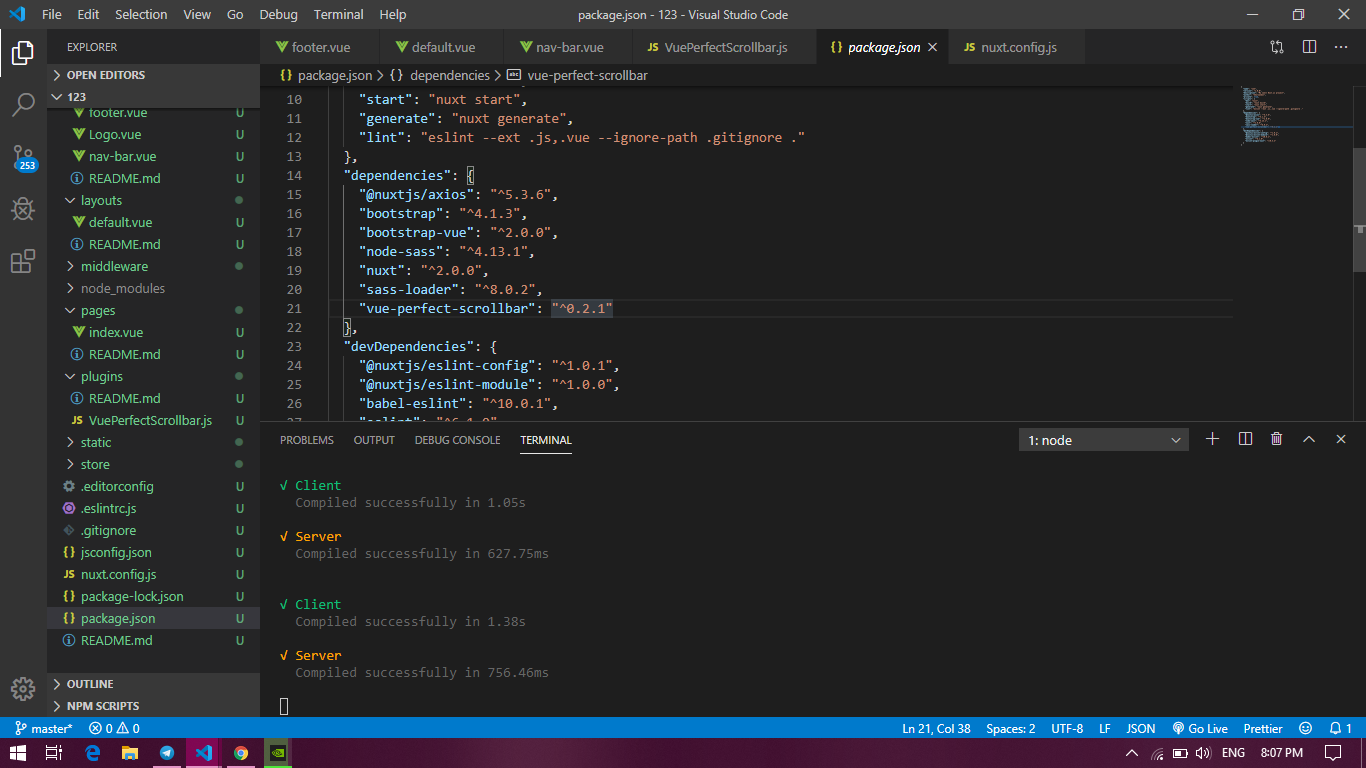This screenshot has height=768, width=1366.
Task: Open the ENG language indicator in tray
Action: pos(1233,752)
